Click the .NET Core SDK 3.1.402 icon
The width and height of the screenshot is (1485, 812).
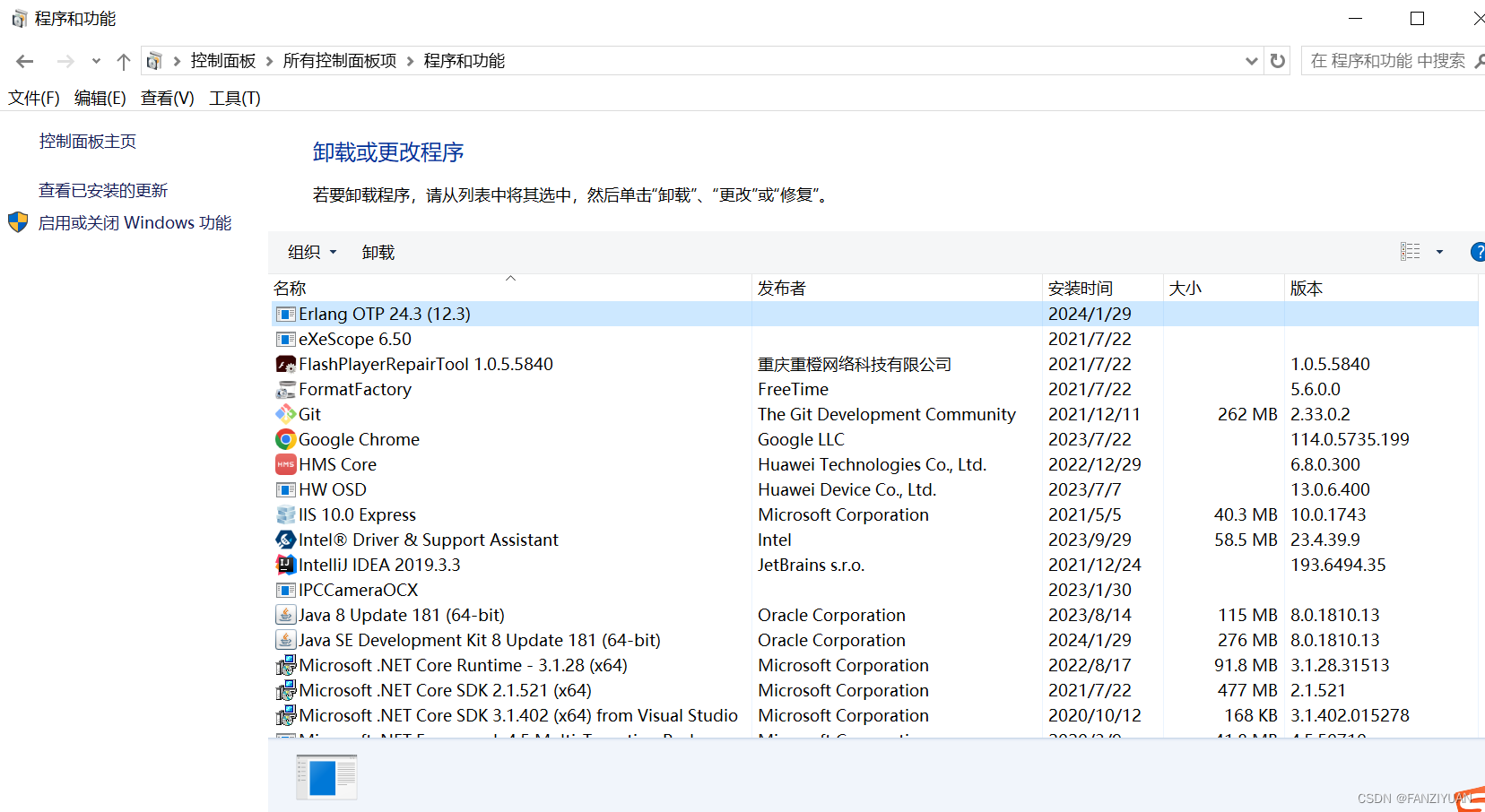[x=286, y=715]
